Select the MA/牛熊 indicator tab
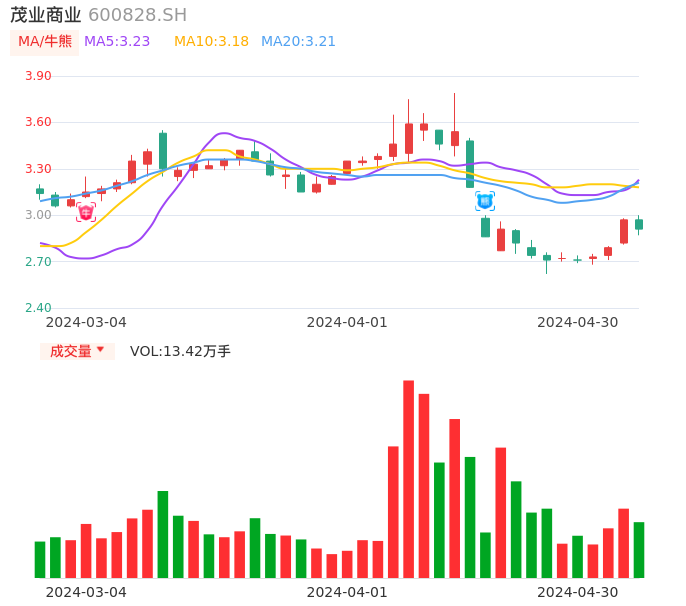686x606 pixels. tap(45, 42)
